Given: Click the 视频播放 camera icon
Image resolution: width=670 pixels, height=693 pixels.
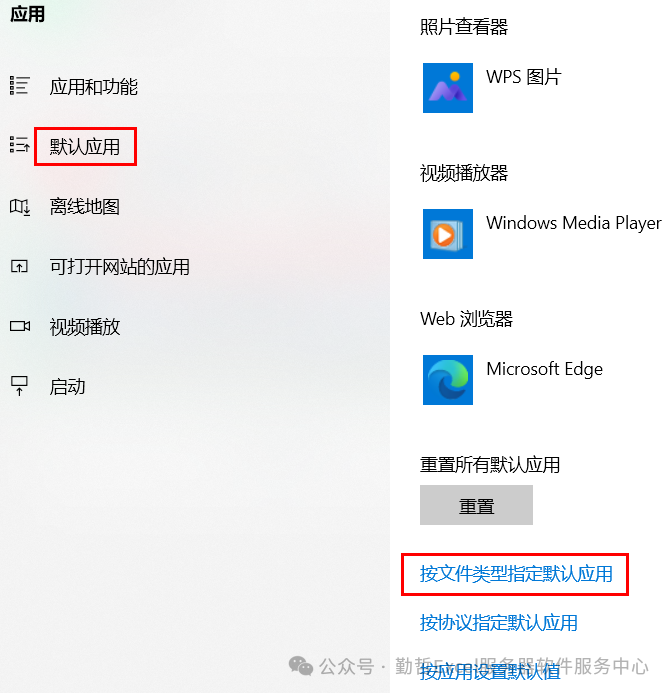Looking at the screenshot, I should coord(20,326).
